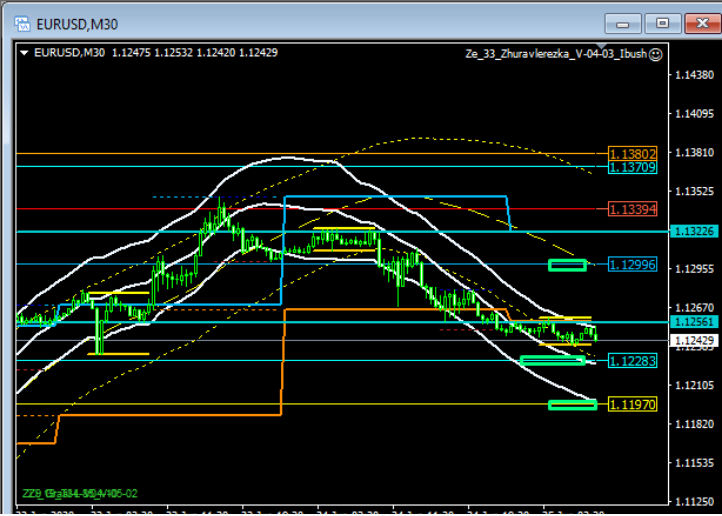Image resolution: width=722 pixels, height=516 pixels.
Task: Click the cyan 1.12283 price label
Action: click(633, 361)
